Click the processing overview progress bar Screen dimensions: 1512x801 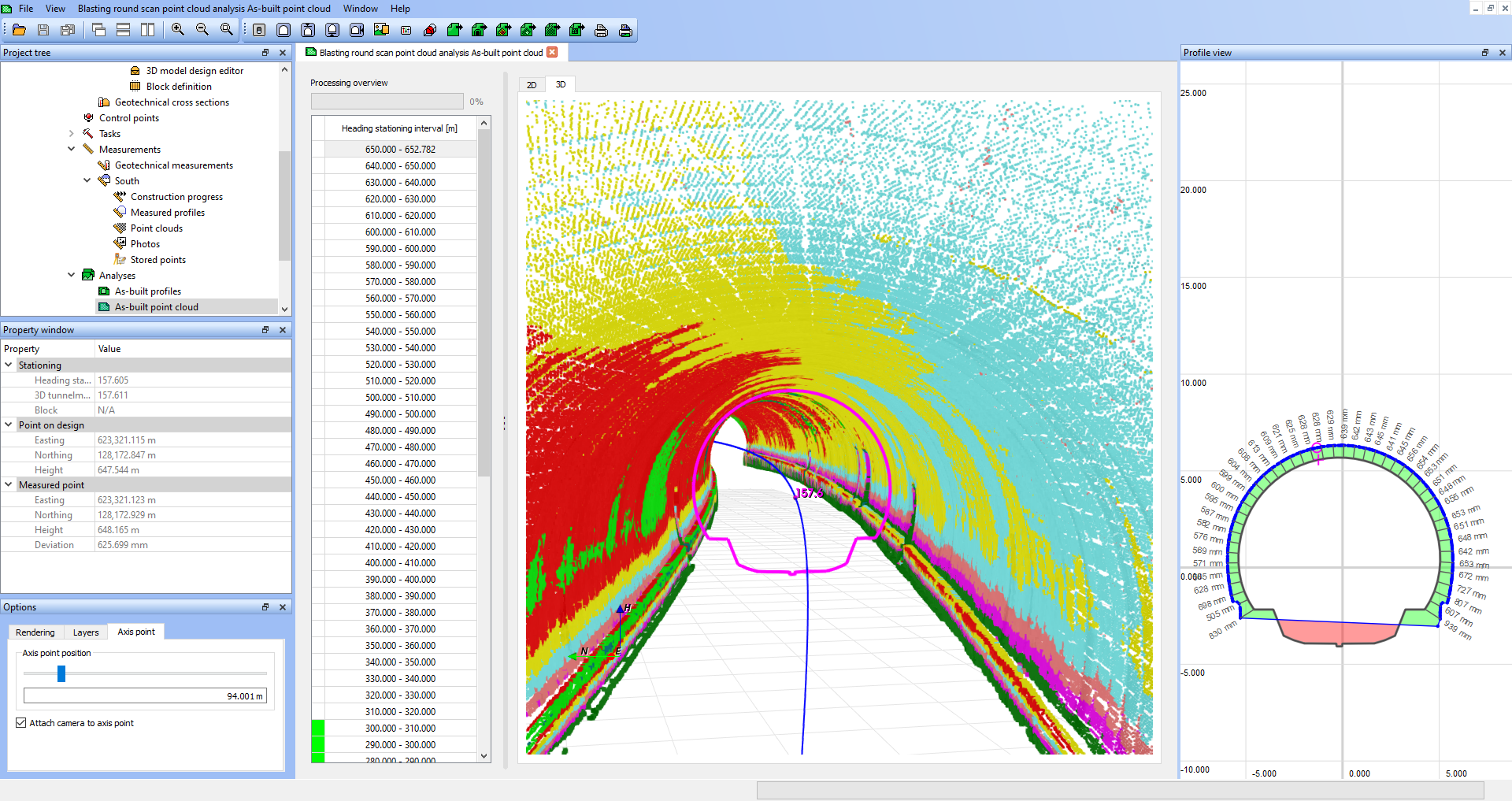387,102
